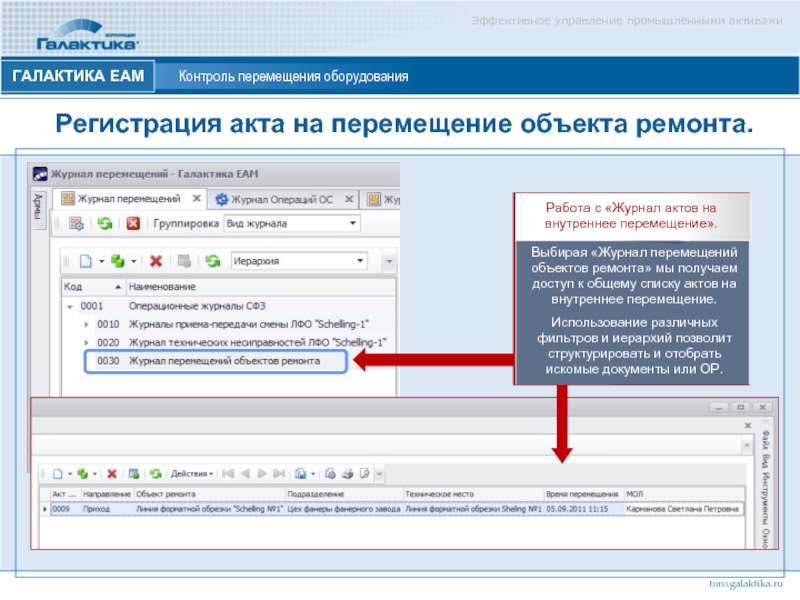Click МОЛ column header

point(684,494)
